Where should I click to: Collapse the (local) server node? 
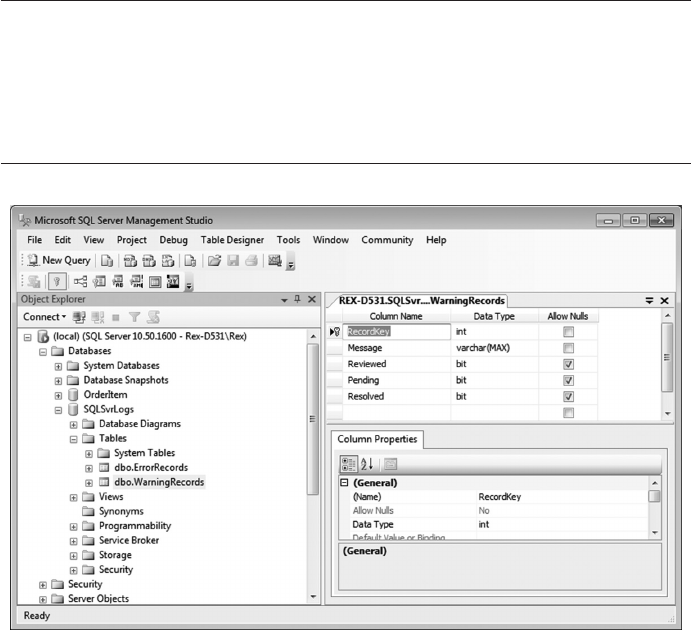pyautogui.click(x=28, y=337)
